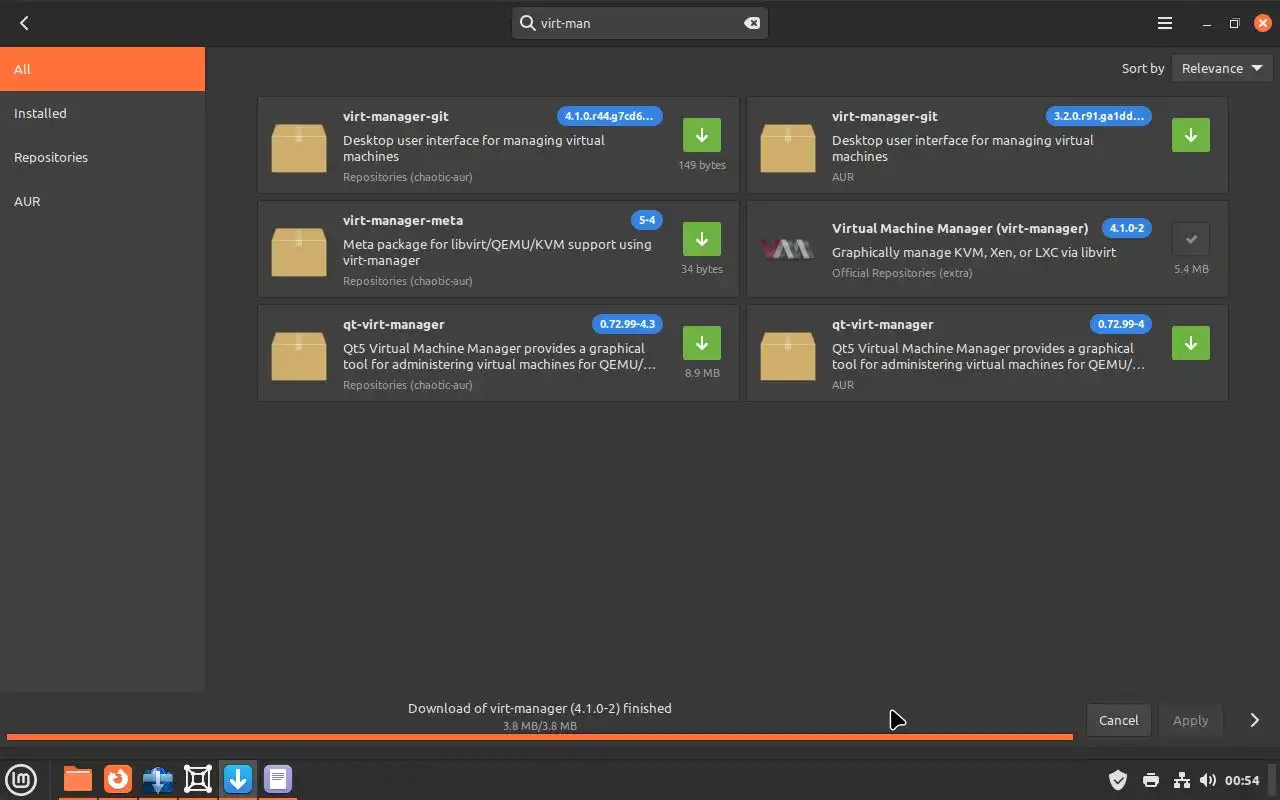The image size is (1280, 800).
Task: Click the 5.4 MB size text
Action: [x=1191, y=269]
